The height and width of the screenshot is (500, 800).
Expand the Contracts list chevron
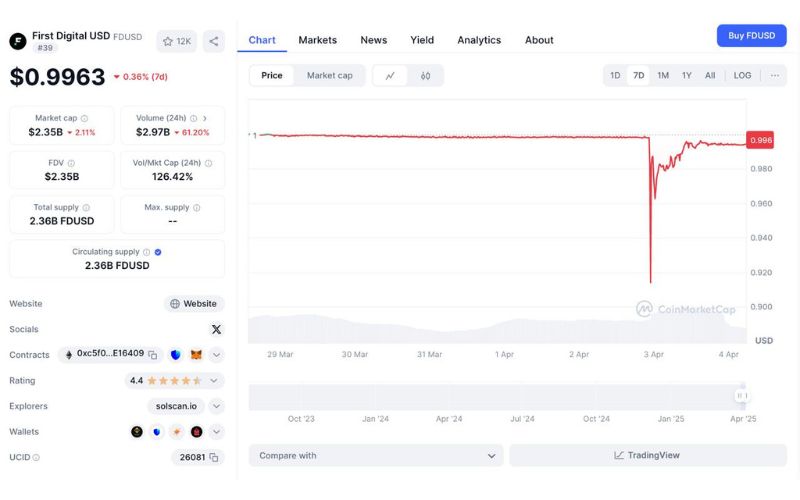point(216,354)
